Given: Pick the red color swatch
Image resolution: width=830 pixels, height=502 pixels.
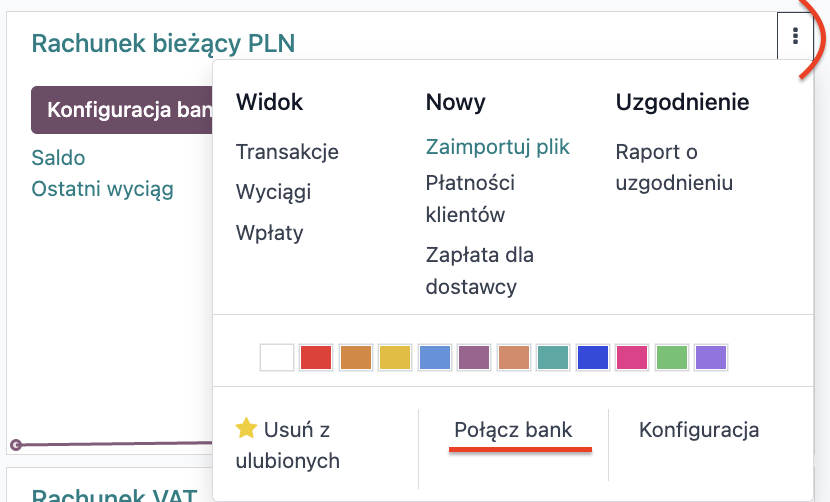Looking at the screenshot, I should tap(316, 357).
